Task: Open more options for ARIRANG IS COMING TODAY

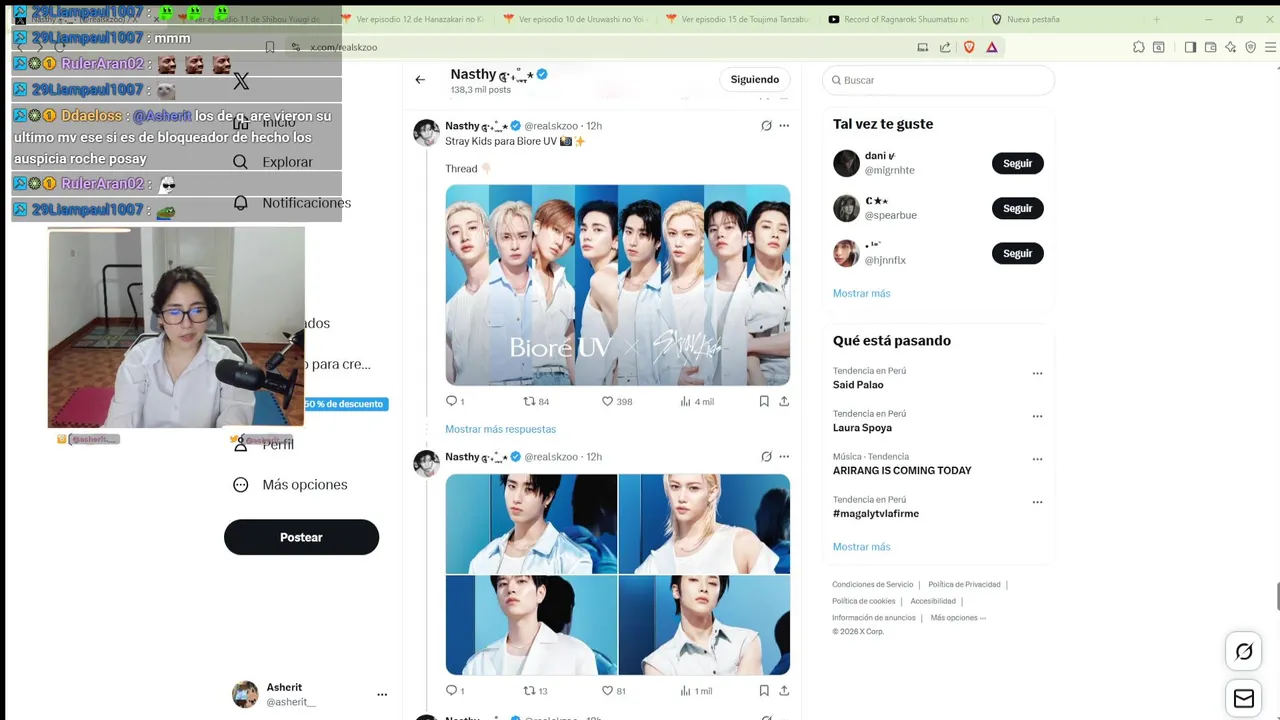Action: (x=1037, y=460)
